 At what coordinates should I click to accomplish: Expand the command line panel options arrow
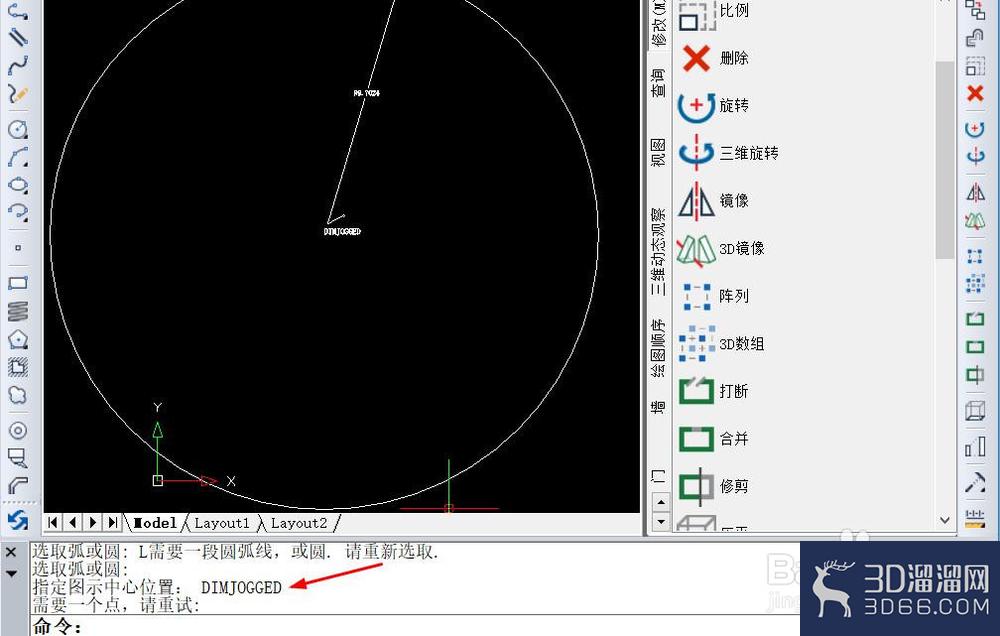(x=11, y=574)
